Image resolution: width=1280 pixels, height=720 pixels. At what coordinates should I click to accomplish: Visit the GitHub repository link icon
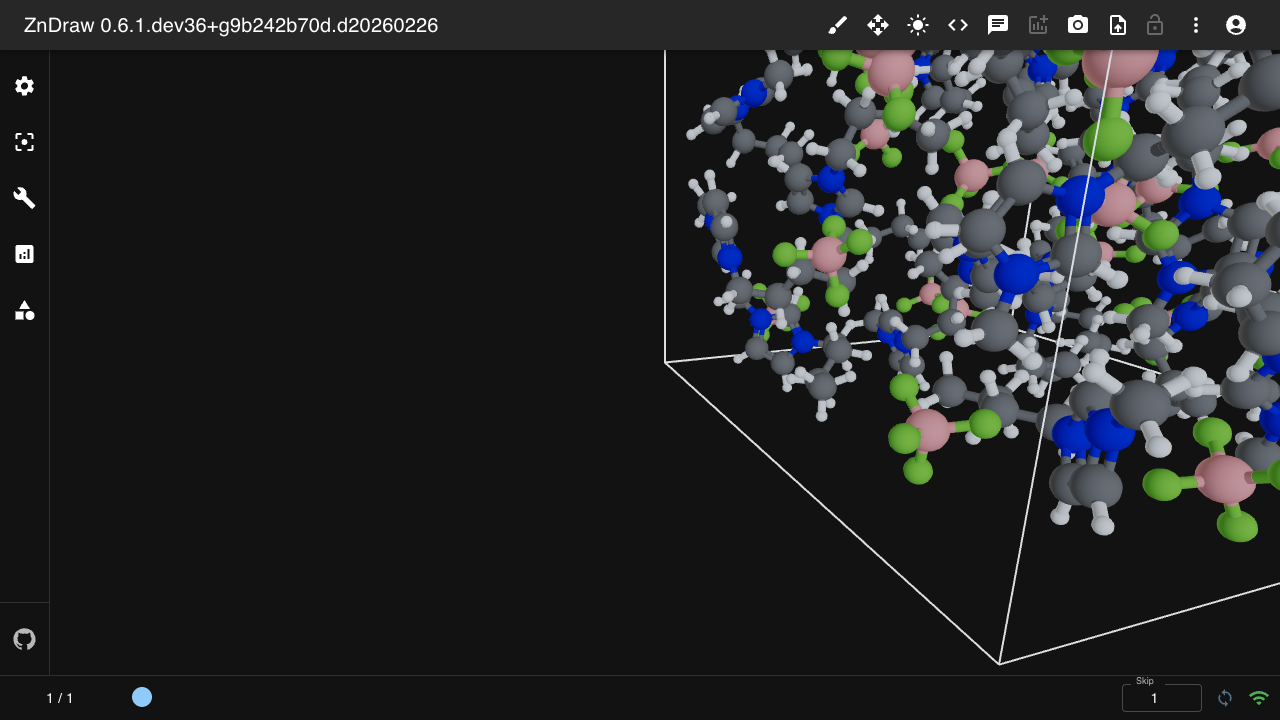coord(25,639)
